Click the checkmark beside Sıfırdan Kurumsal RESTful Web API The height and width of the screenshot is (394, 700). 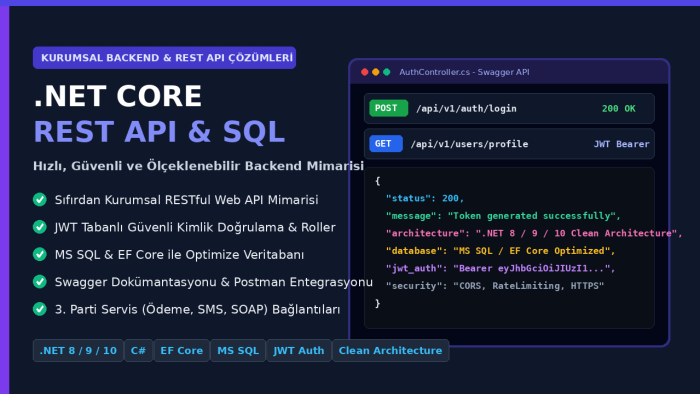pyautogui.click(x=40, y=199)
